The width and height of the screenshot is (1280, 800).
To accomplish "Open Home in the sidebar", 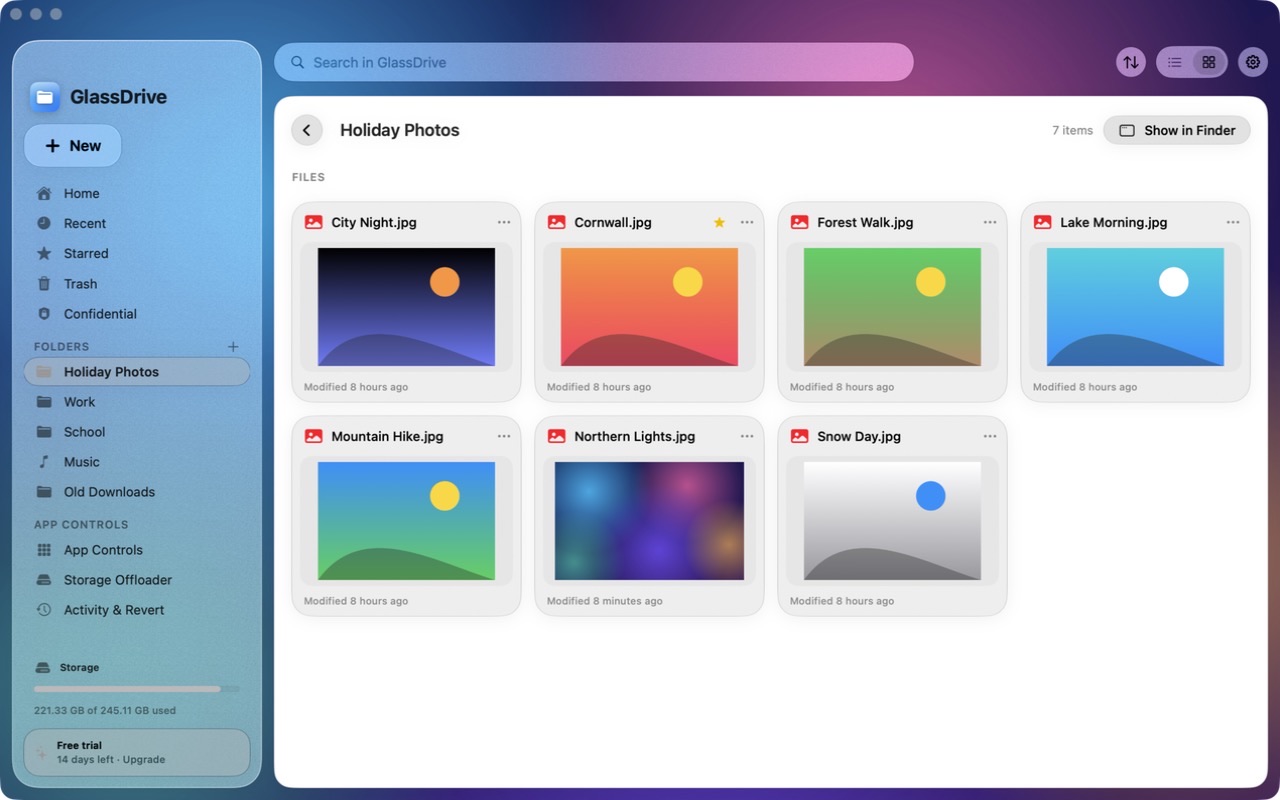I will click(137, 194).
